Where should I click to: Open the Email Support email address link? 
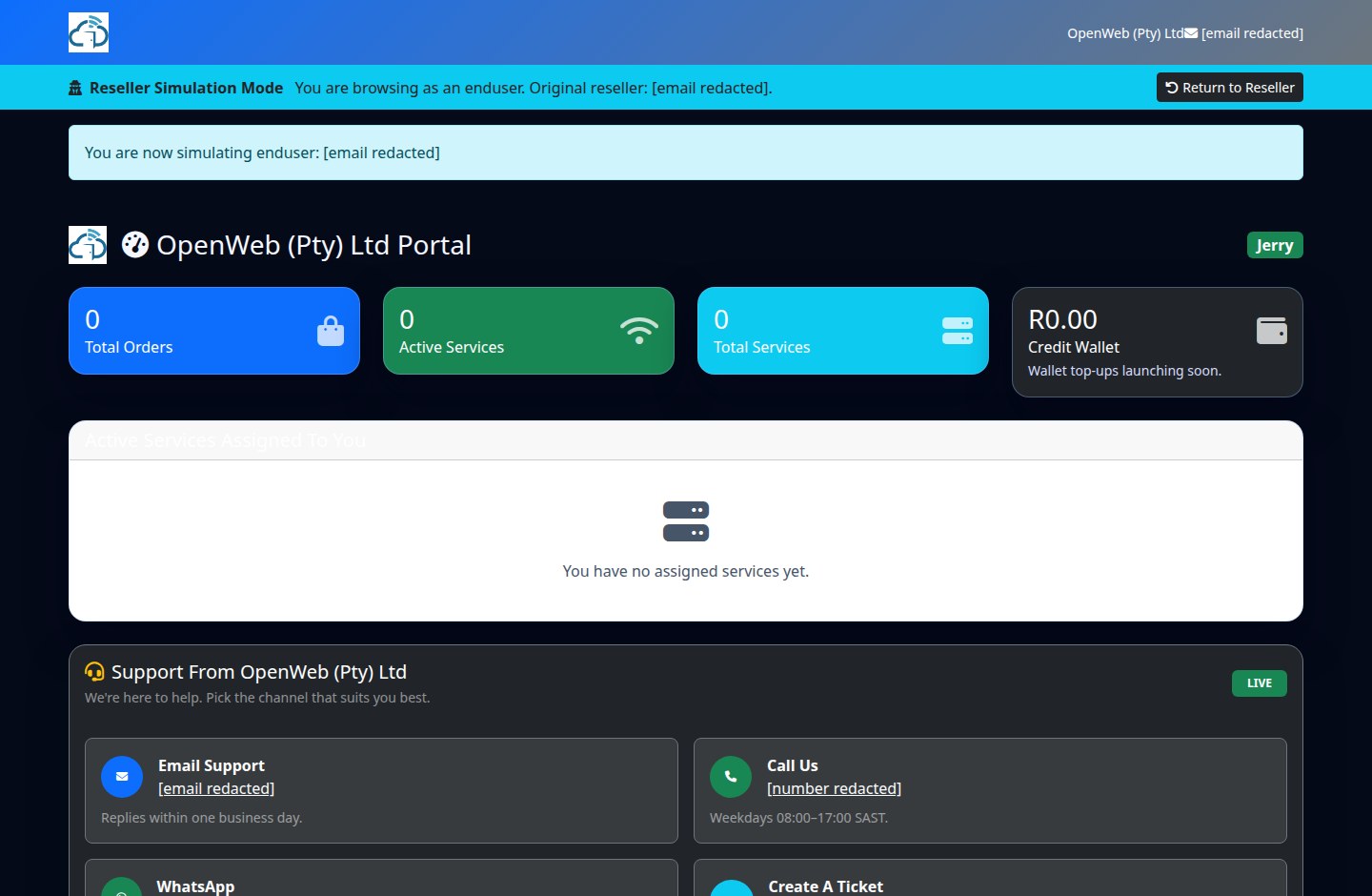(x=216, y=788)
